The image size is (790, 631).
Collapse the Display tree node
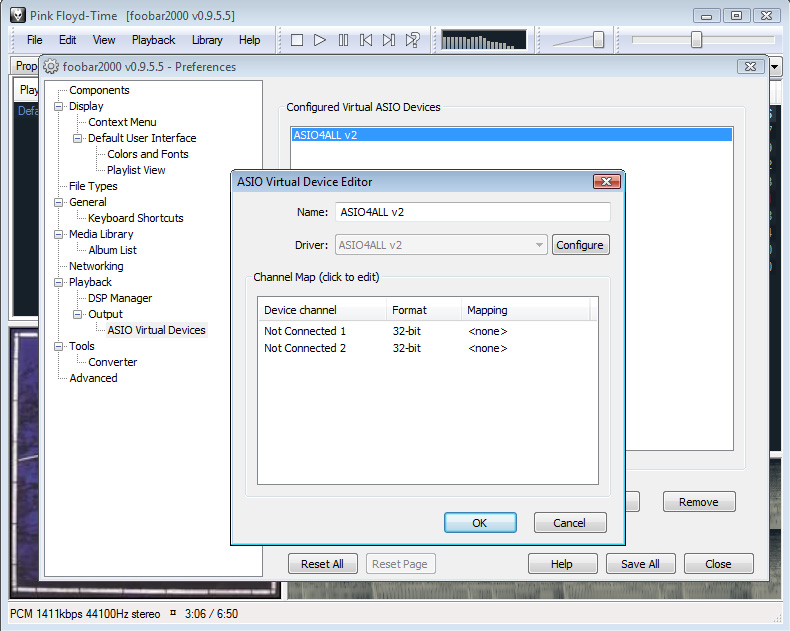tap(58, 106)
